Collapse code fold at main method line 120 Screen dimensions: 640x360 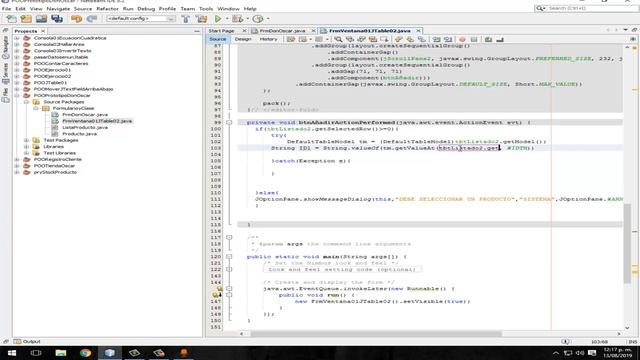pyautogui.click(x=229, y=257)
